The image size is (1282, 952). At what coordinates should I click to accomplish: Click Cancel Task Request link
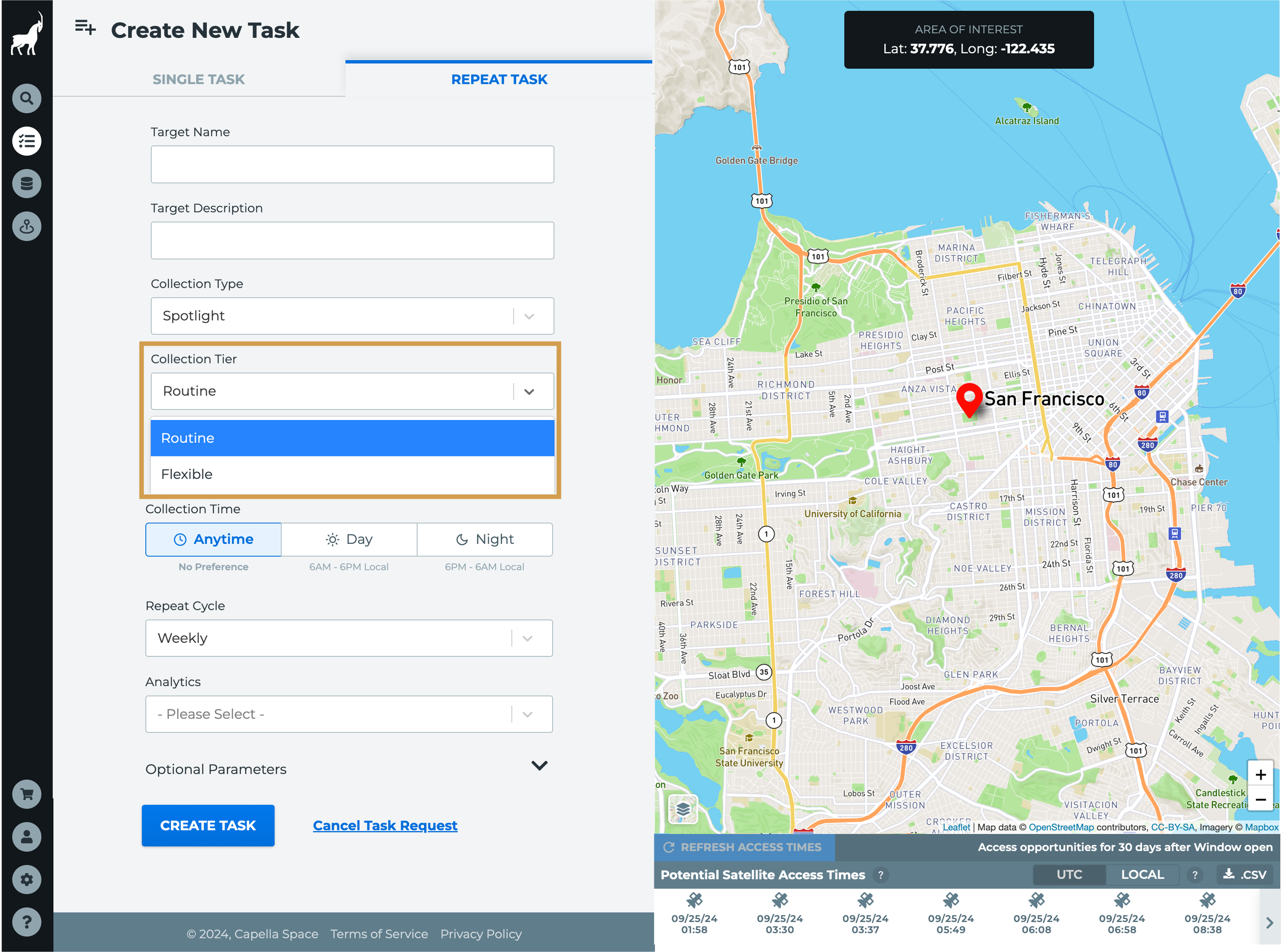click(385, 826)
